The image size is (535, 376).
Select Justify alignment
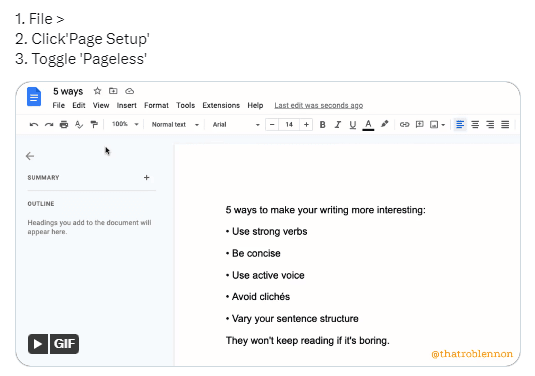click(505, 125)
